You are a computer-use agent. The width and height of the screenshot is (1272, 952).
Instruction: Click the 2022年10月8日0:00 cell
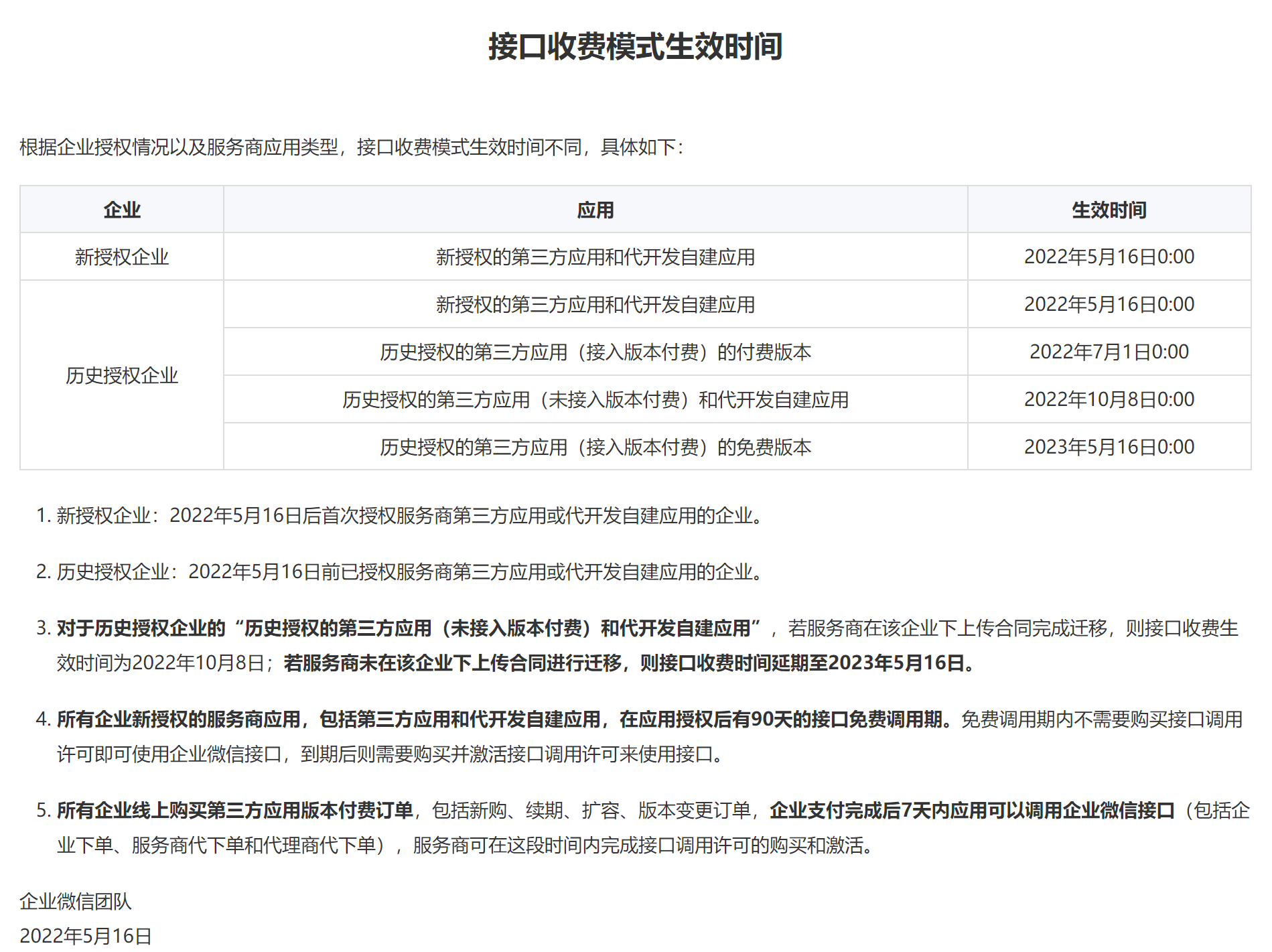tap(1109, 399)
